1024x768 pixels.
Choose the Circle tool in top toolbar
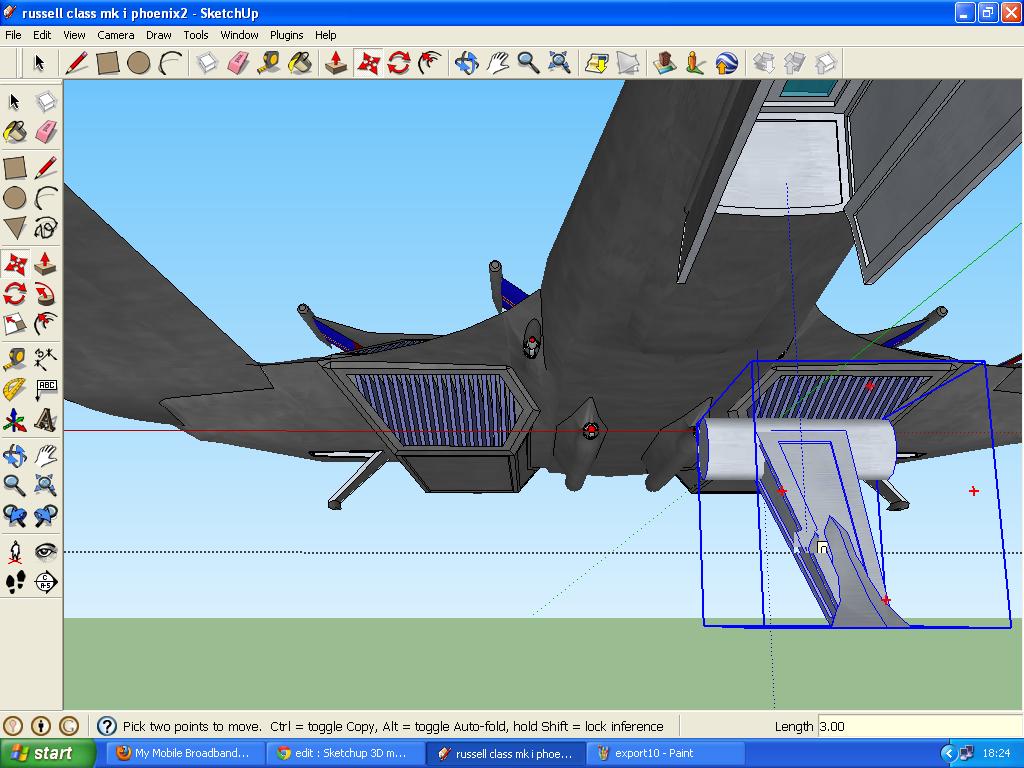click(138, 63)
